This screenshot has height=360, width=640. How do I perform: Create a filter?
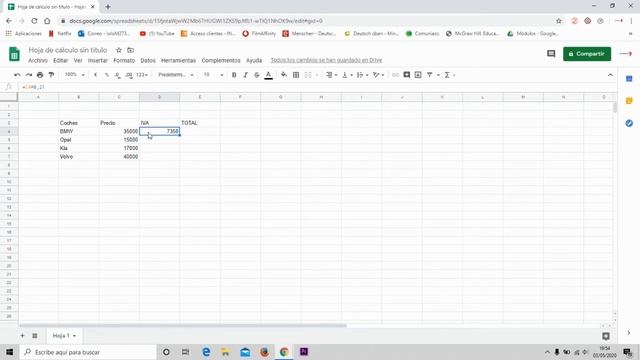point(429,75)
